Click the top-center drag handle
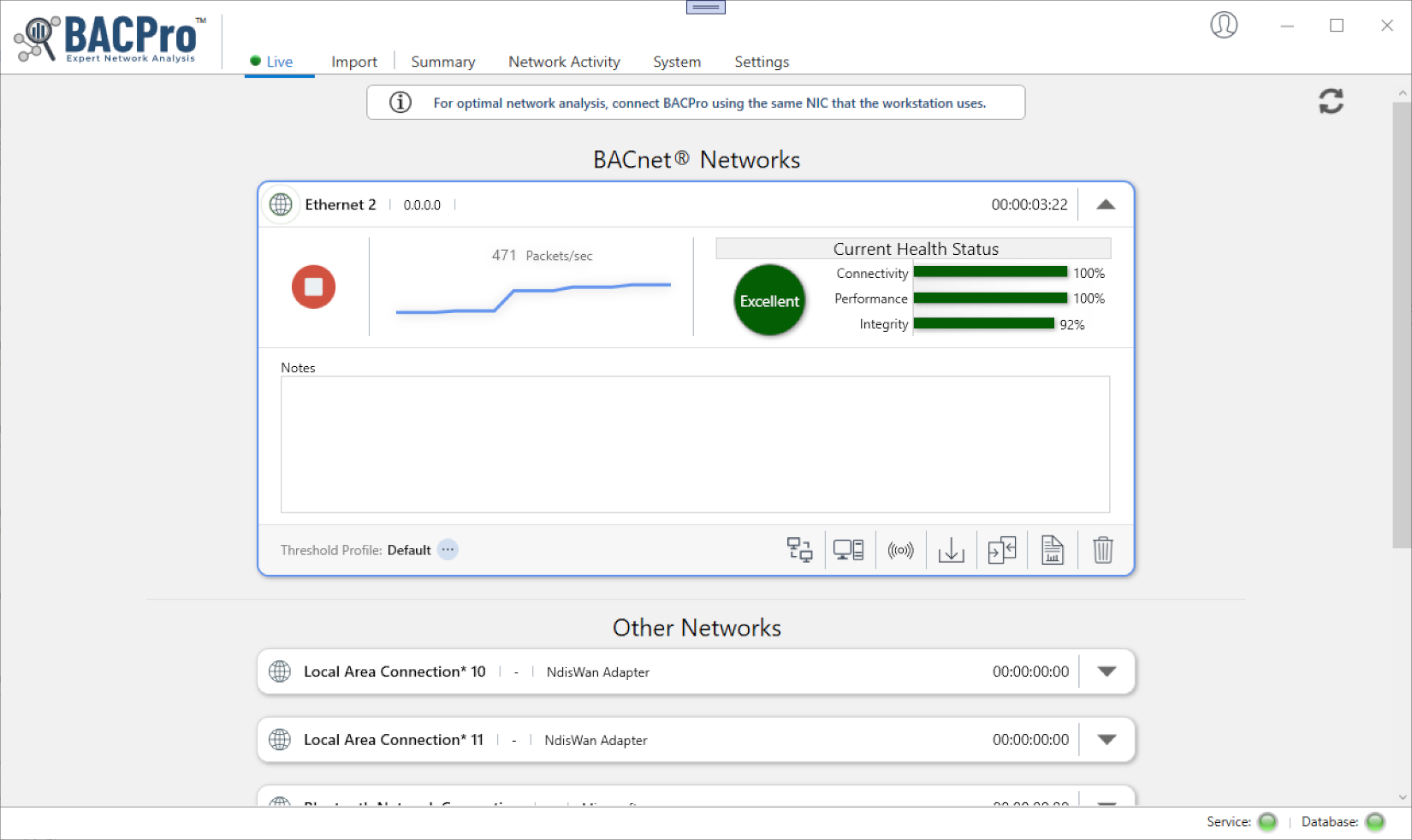The width and height of the screenshot is (1412, 840). coord(706,7)
